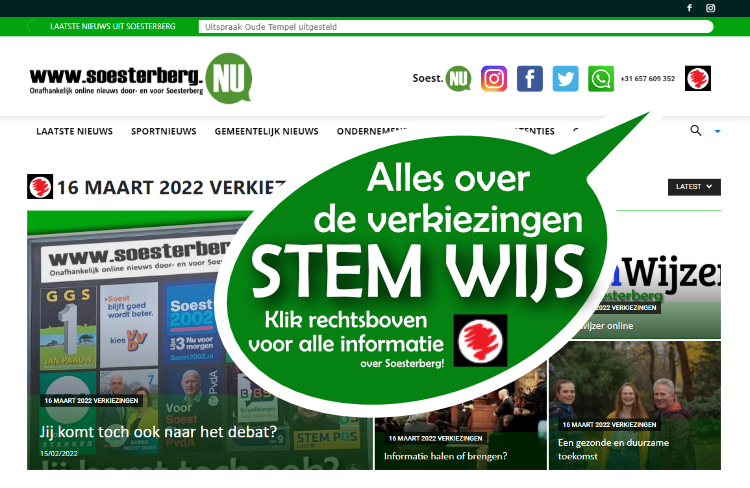Read 'Informatie halen of brengen?' article
Image resolution: width=750 pixels, height=488 pixels.
pyautogui.click(x=445, y=456)
